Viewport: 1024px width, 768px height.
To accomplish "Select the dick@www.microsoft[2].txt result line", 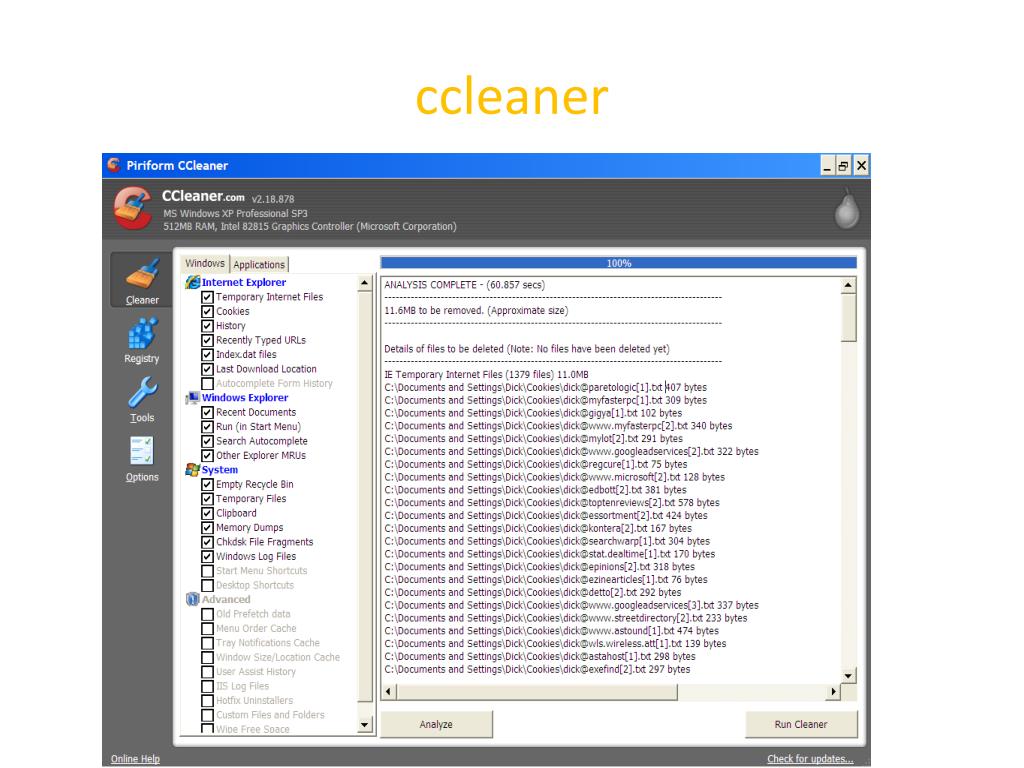I will [x=554, y=477].
